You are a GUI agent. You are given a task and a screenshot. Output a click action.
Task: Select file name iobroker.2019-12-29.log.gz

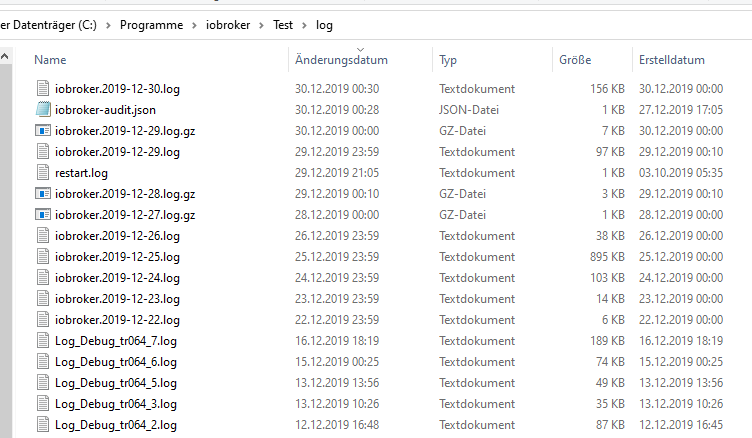point(125,131)
